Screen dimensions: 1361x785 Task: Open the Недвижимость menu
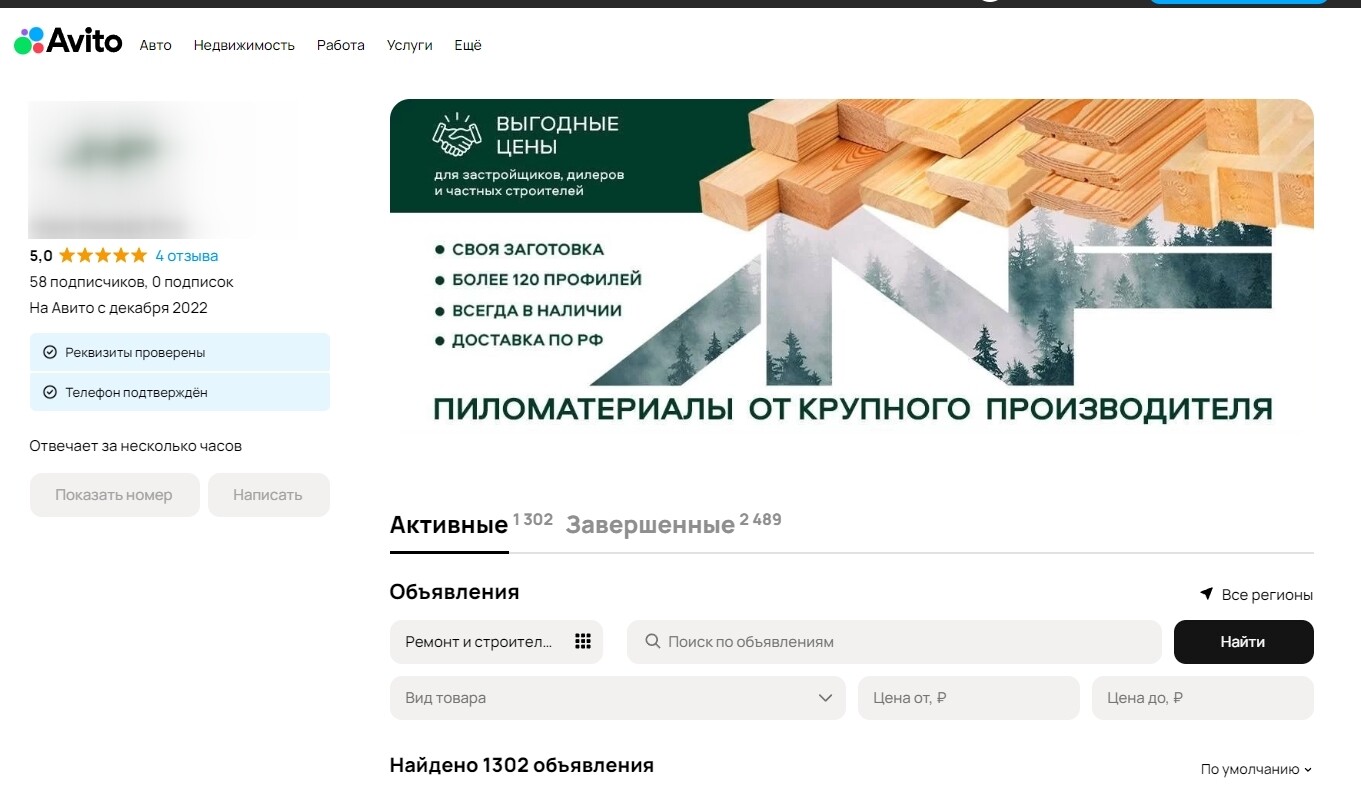click(244, 46)
